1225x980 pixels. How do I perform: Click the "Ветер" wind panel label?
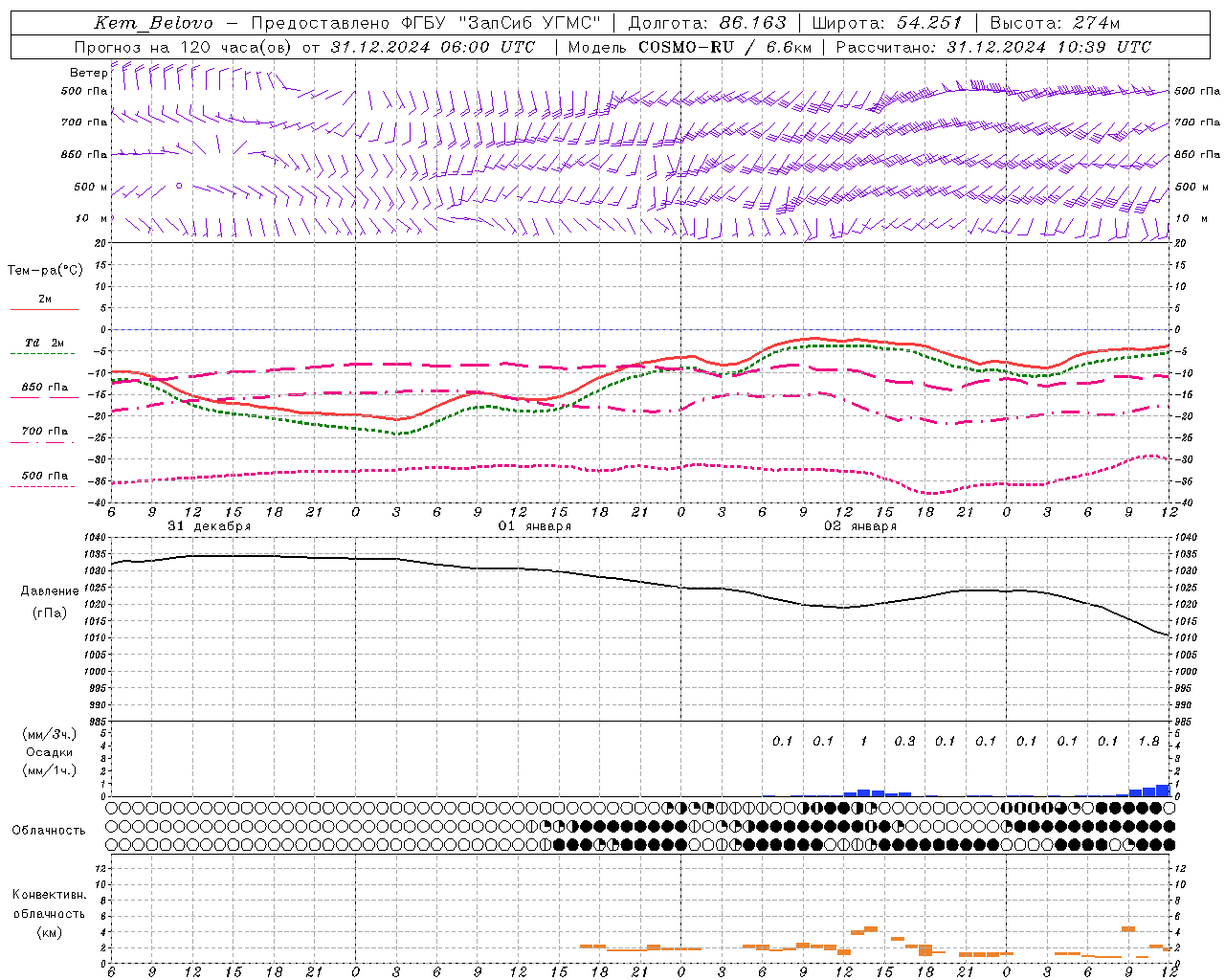[x=88, y=73]
